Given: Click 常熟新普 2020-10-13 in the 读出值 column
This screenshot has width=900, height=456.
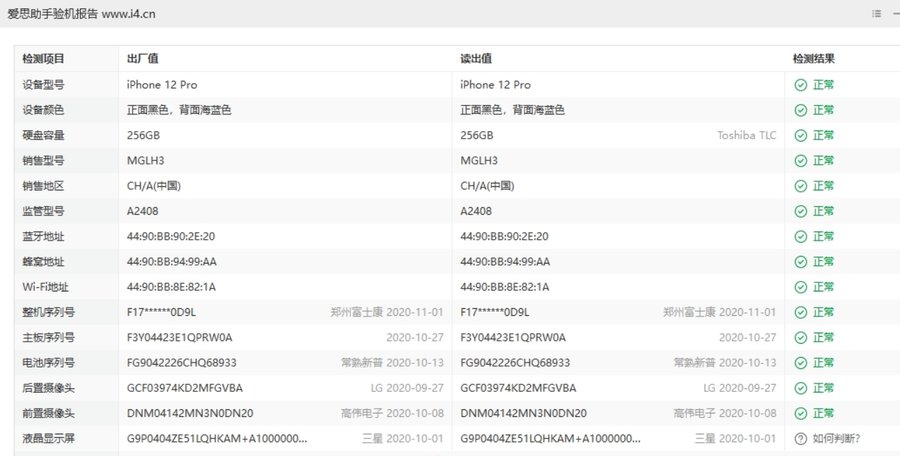Looking at the screenshot, I should (x=725, y=363).
